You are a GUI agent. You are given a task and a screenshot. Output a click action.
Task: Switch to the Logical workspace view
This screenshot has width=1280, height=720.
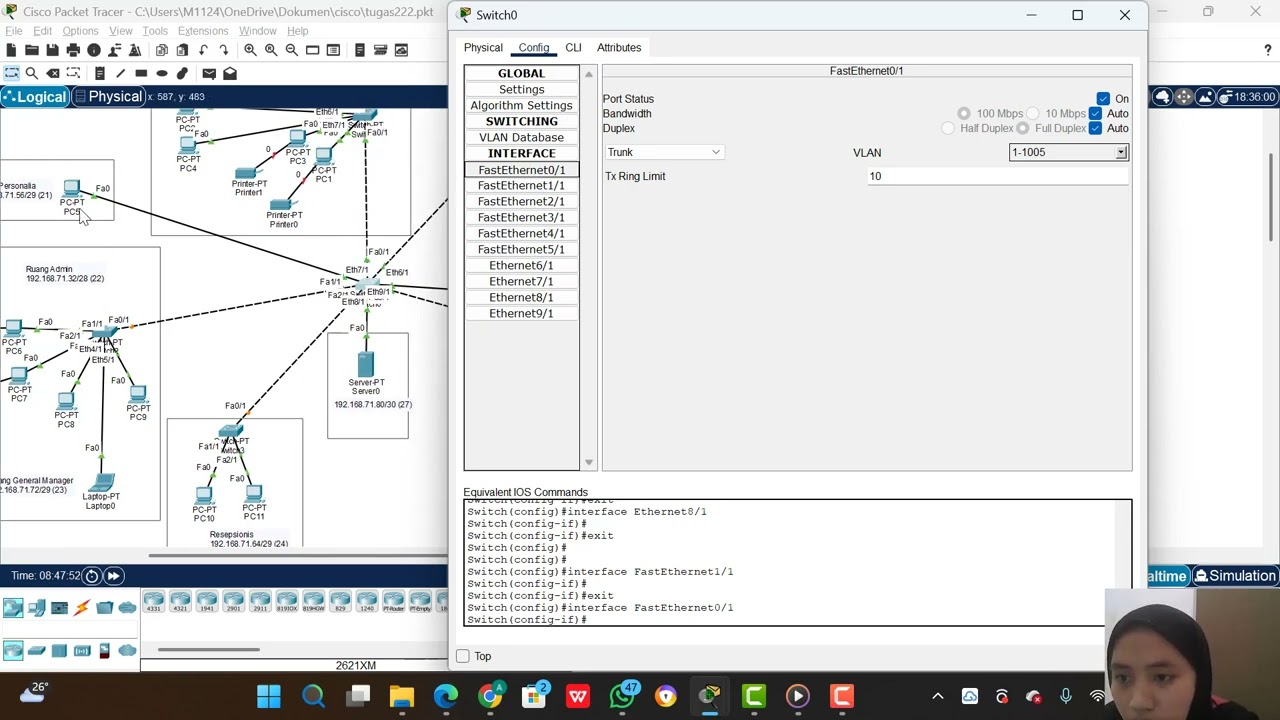(35, 97)
